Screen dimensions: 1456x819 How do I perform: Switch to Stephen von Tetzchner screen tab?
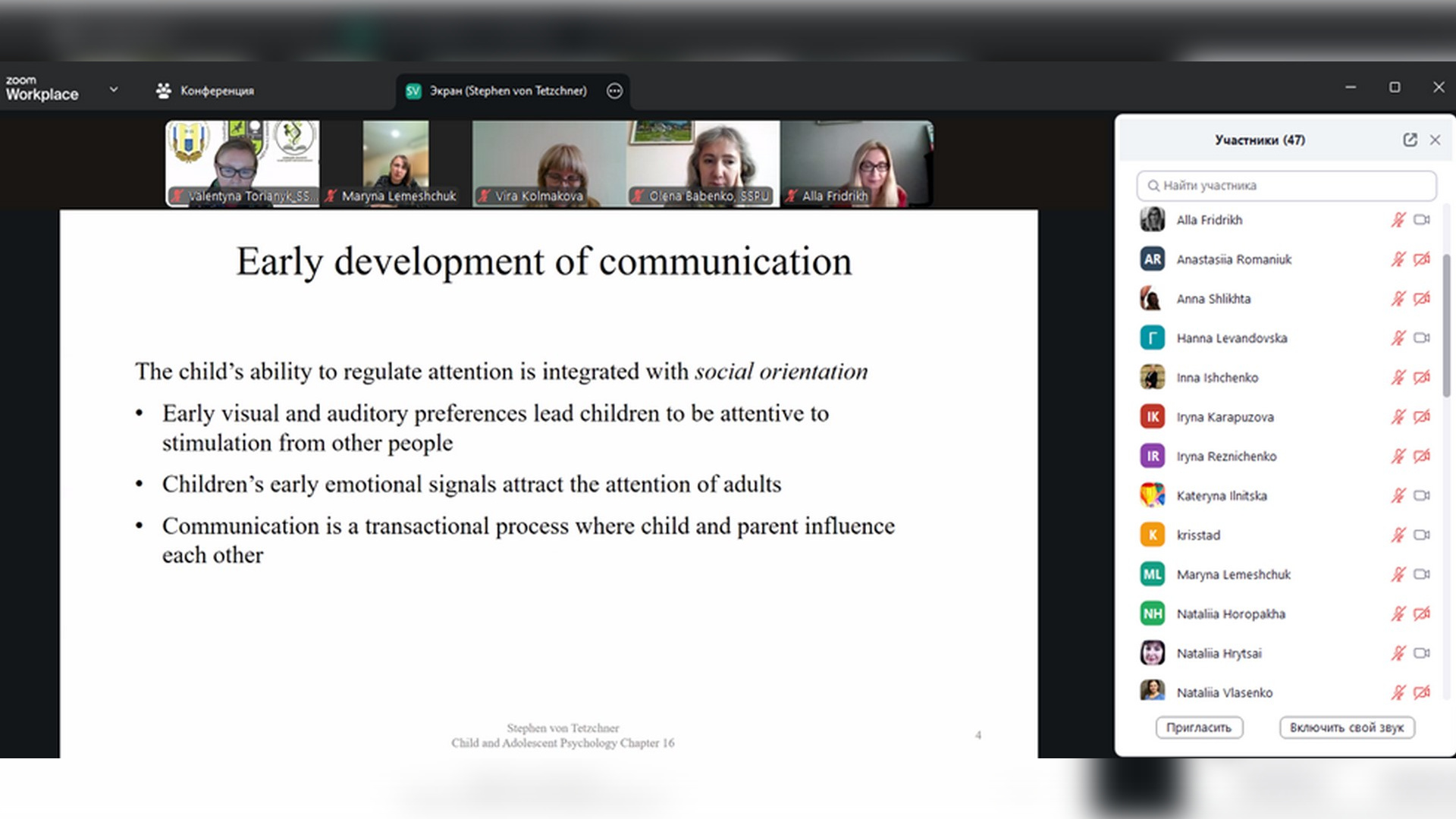[507, 91]
